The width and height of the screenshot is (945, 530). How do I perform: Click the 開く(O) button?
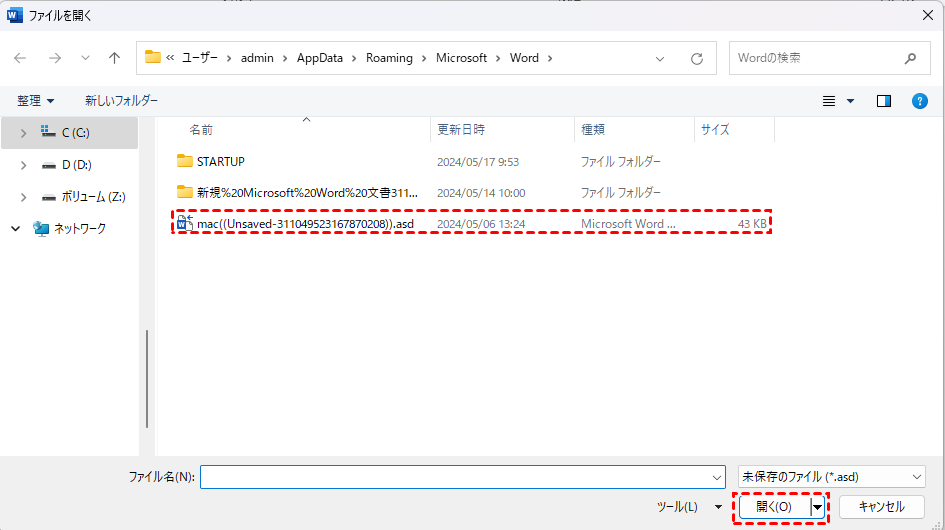774,507
